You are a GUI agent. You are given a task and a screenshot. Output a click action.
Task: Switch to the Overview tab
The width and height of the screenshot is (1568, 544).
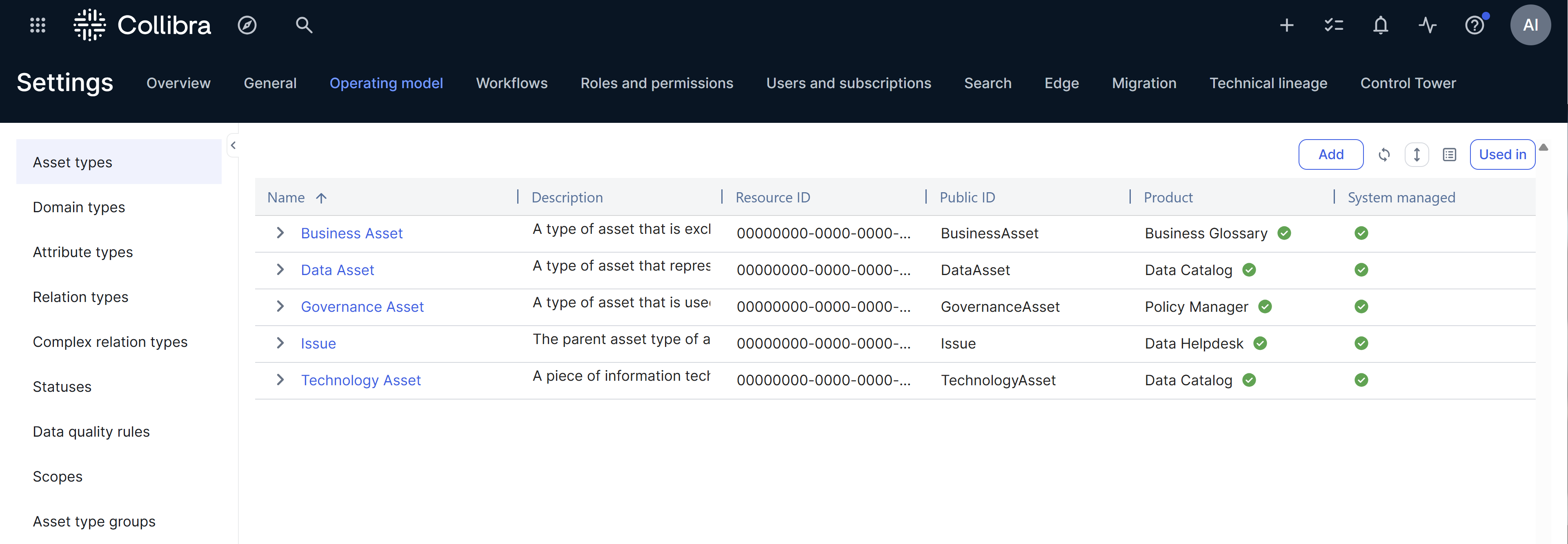(x=178, y=83)
